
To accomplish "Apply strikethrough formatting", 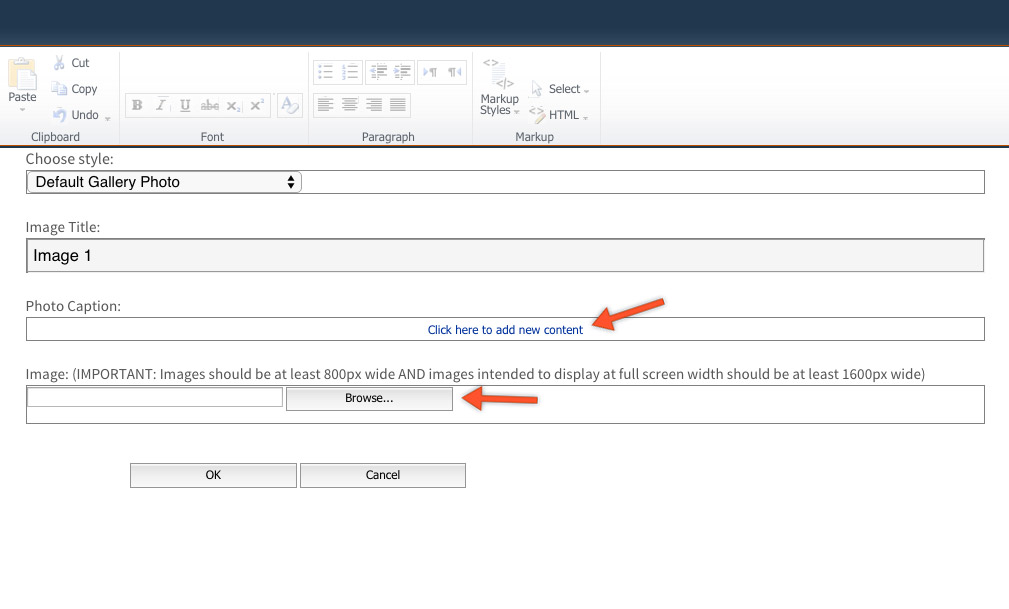I will click(x=210, y=105).
